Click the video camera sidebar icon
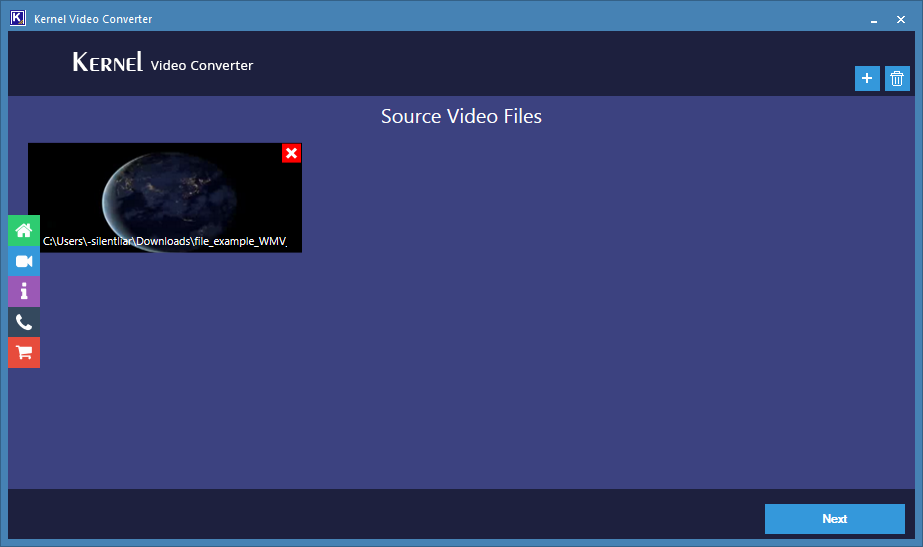The image size is (923, 547). [x=24, y=261]
